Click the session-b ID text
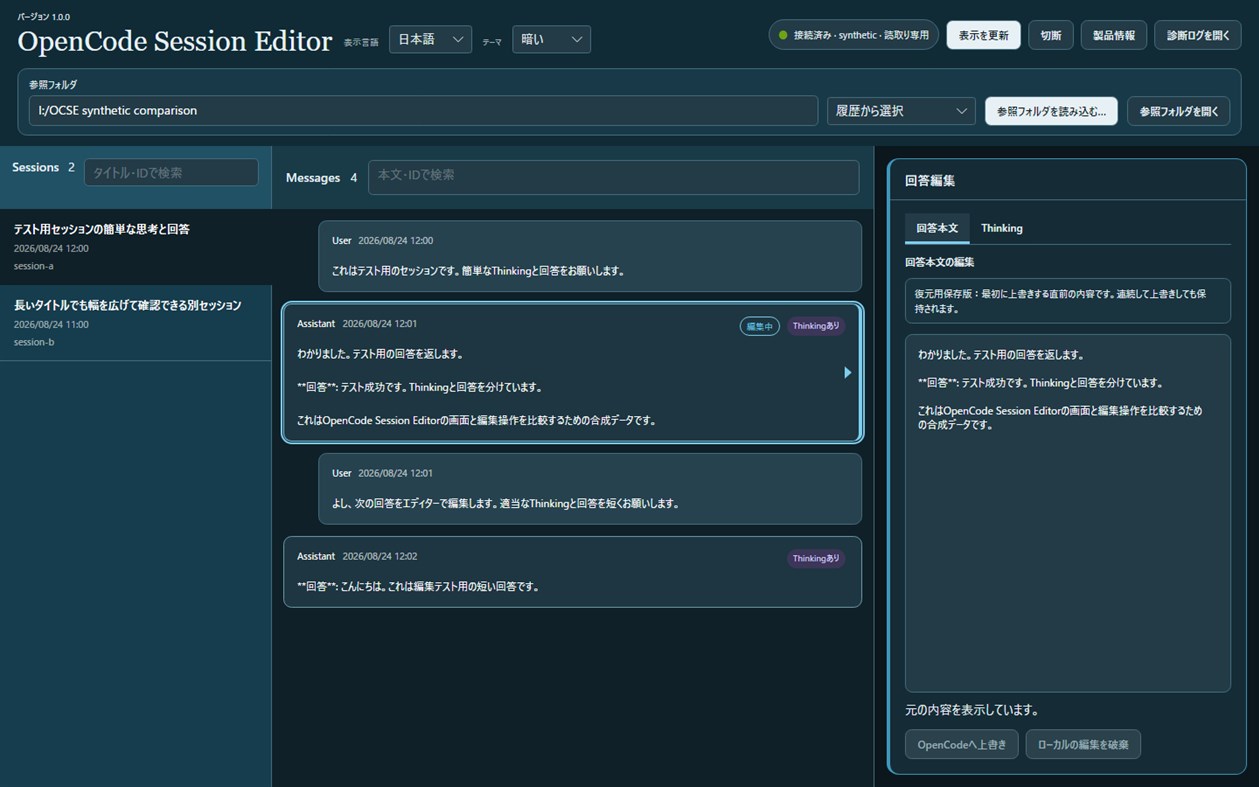 pos(34,342)
